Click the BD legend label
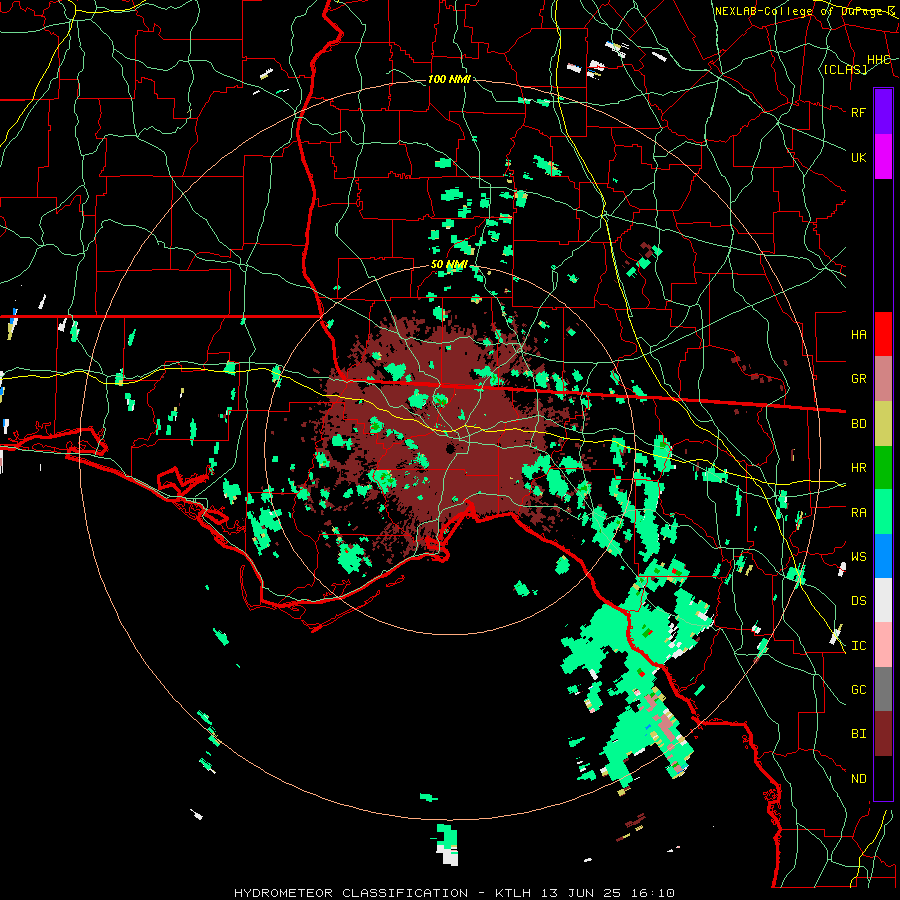 click(859, 424)
